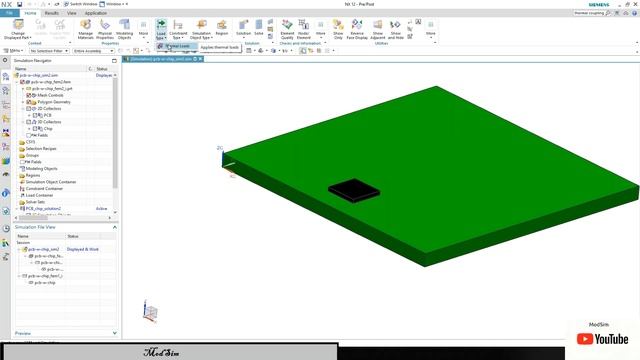Select the Solver Sets folder
The width and height of the screenshot is (640, 360).
(35, 202)
